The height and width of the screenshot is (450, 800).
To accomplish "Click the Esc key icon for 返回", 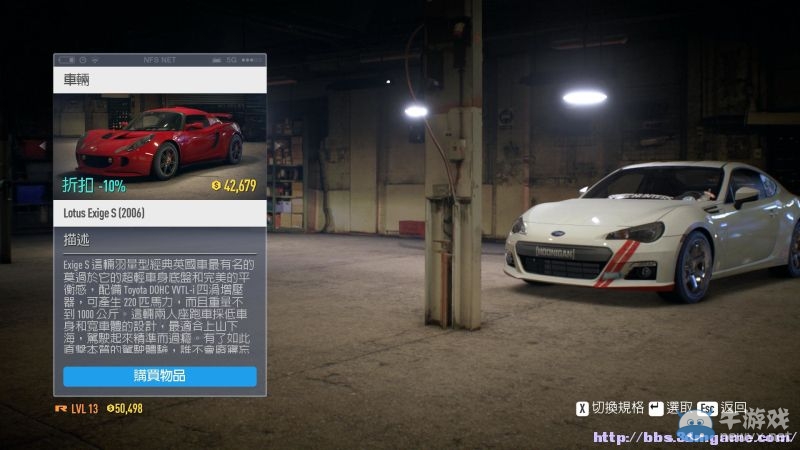I will point(708,408).
